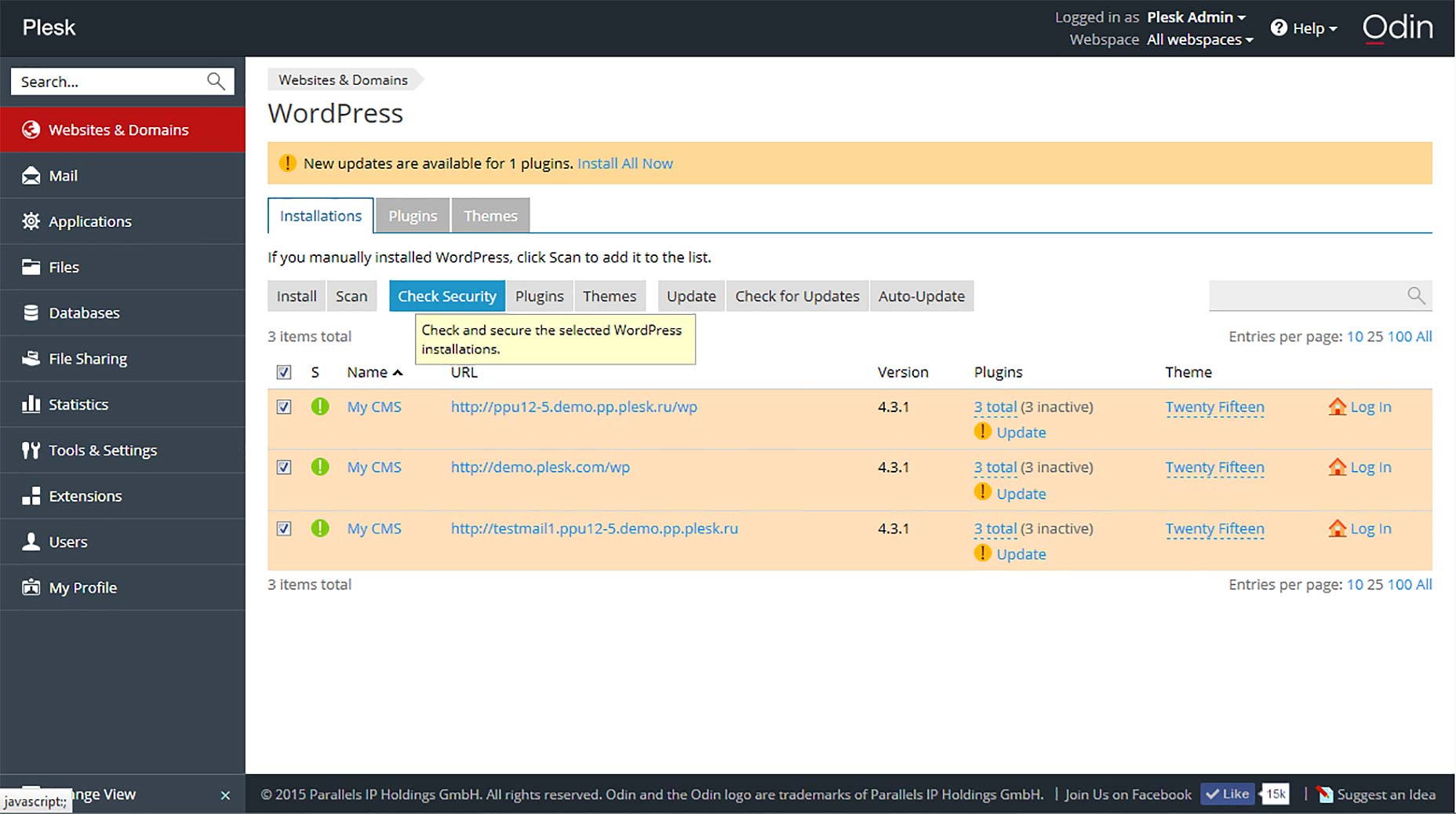Click the Scan button
This screenshot has height=814, width=1456.
[351, 296]
